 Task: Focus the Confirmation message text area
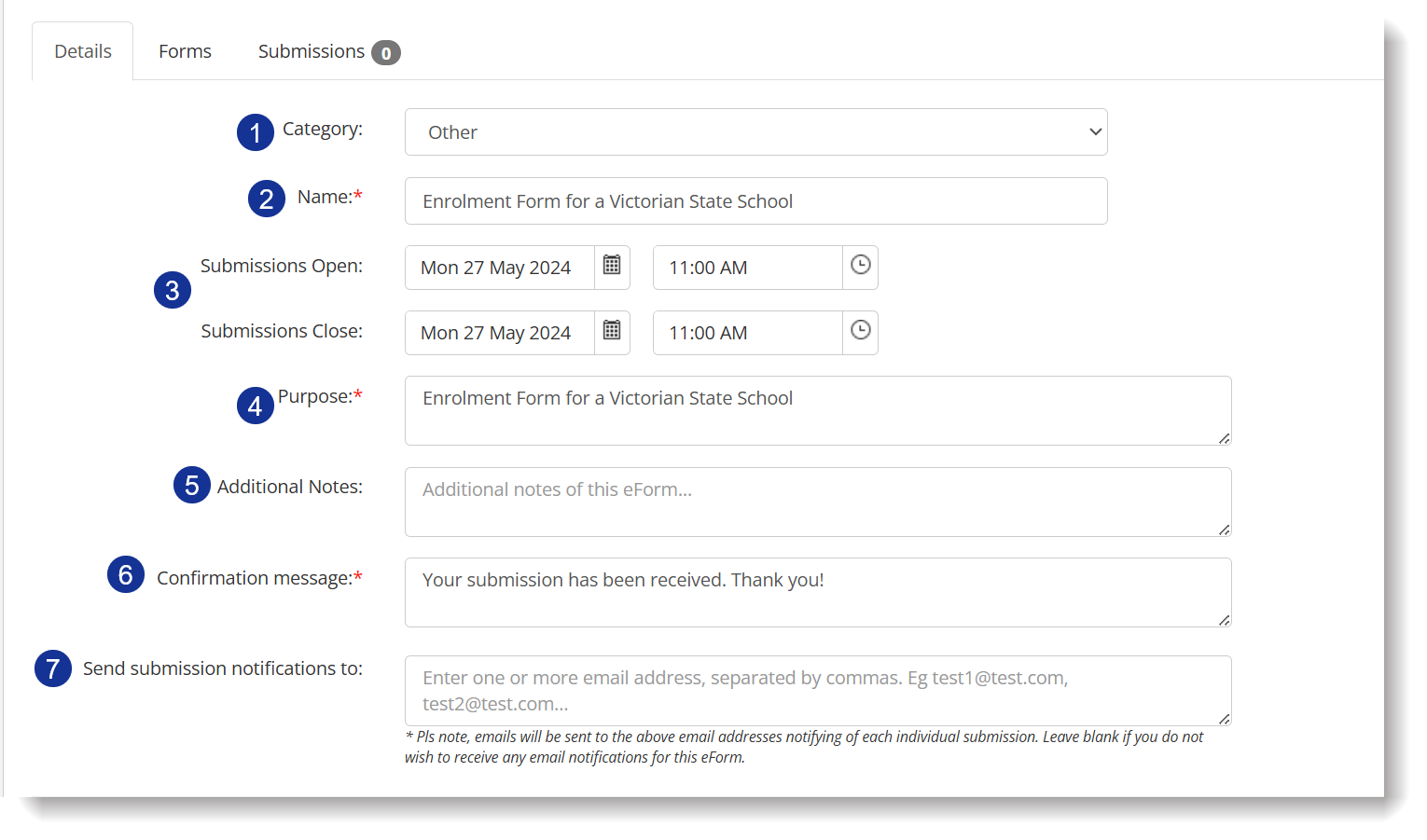tap(818, 592)
